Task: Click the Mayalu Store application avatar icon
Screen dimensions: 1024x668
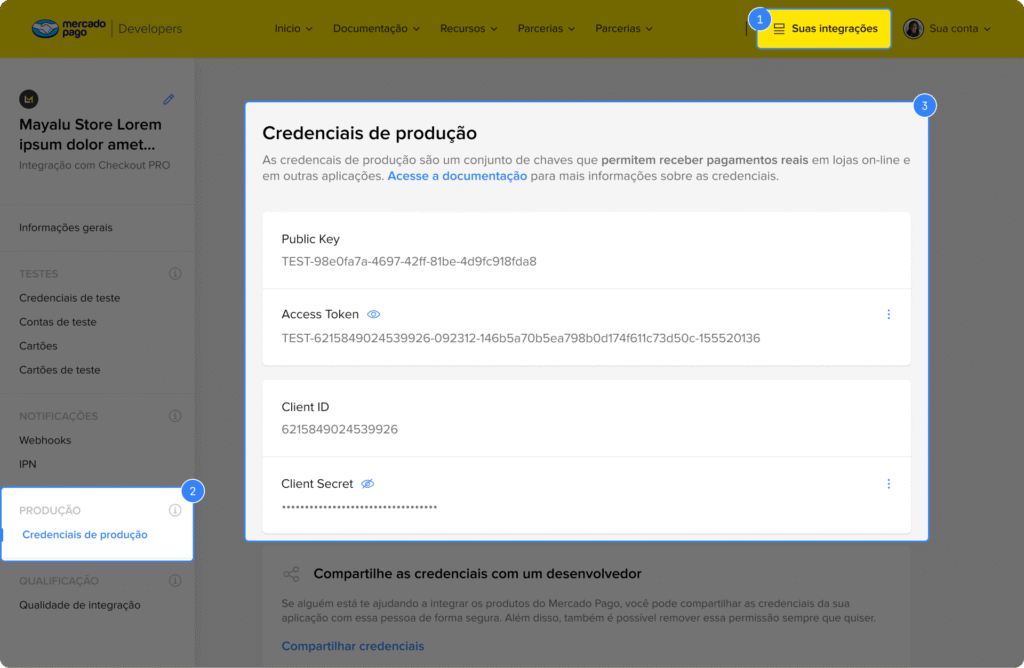Action: tap(29, 99)
